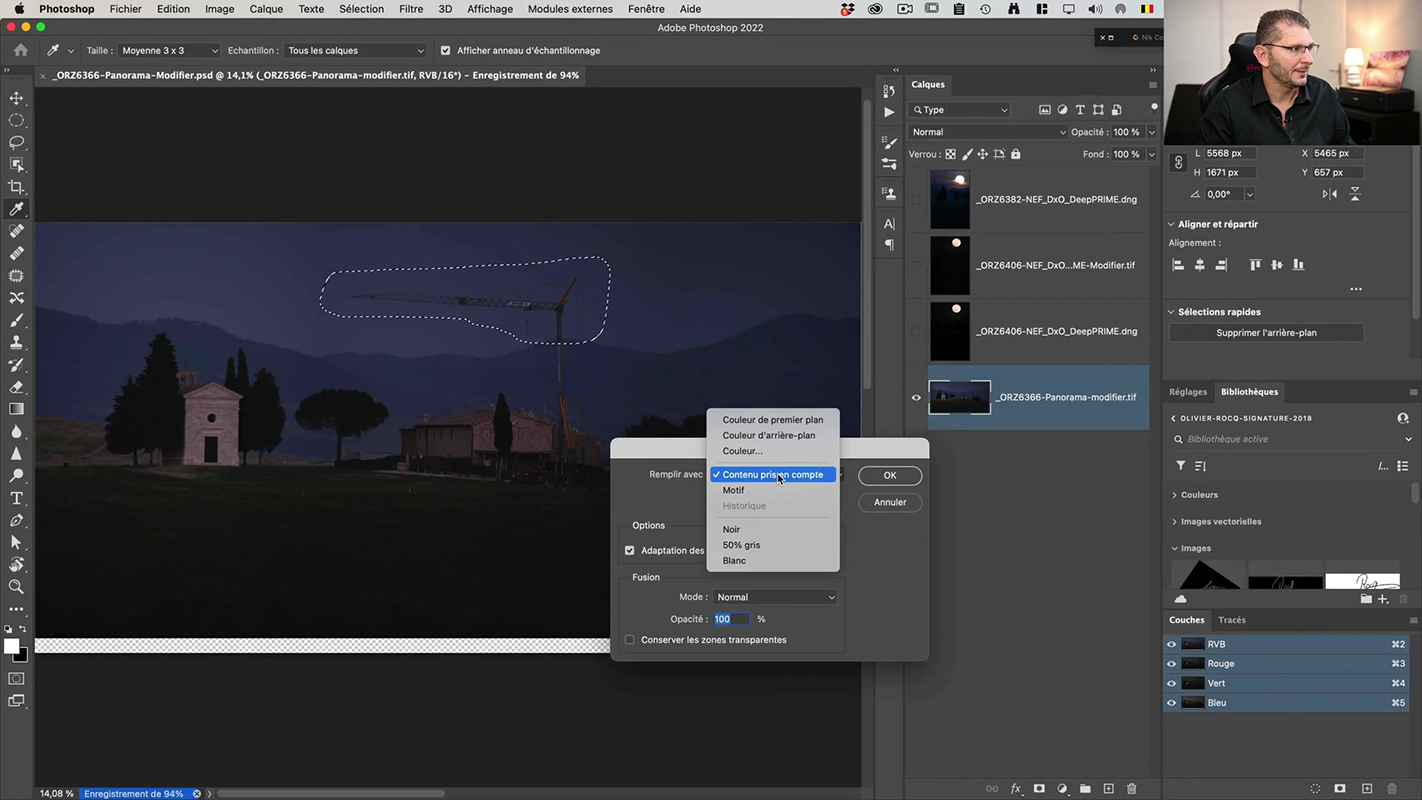Click the Annuler button
The width and height of the screenshot is (1422, 800).
(889, 502)
